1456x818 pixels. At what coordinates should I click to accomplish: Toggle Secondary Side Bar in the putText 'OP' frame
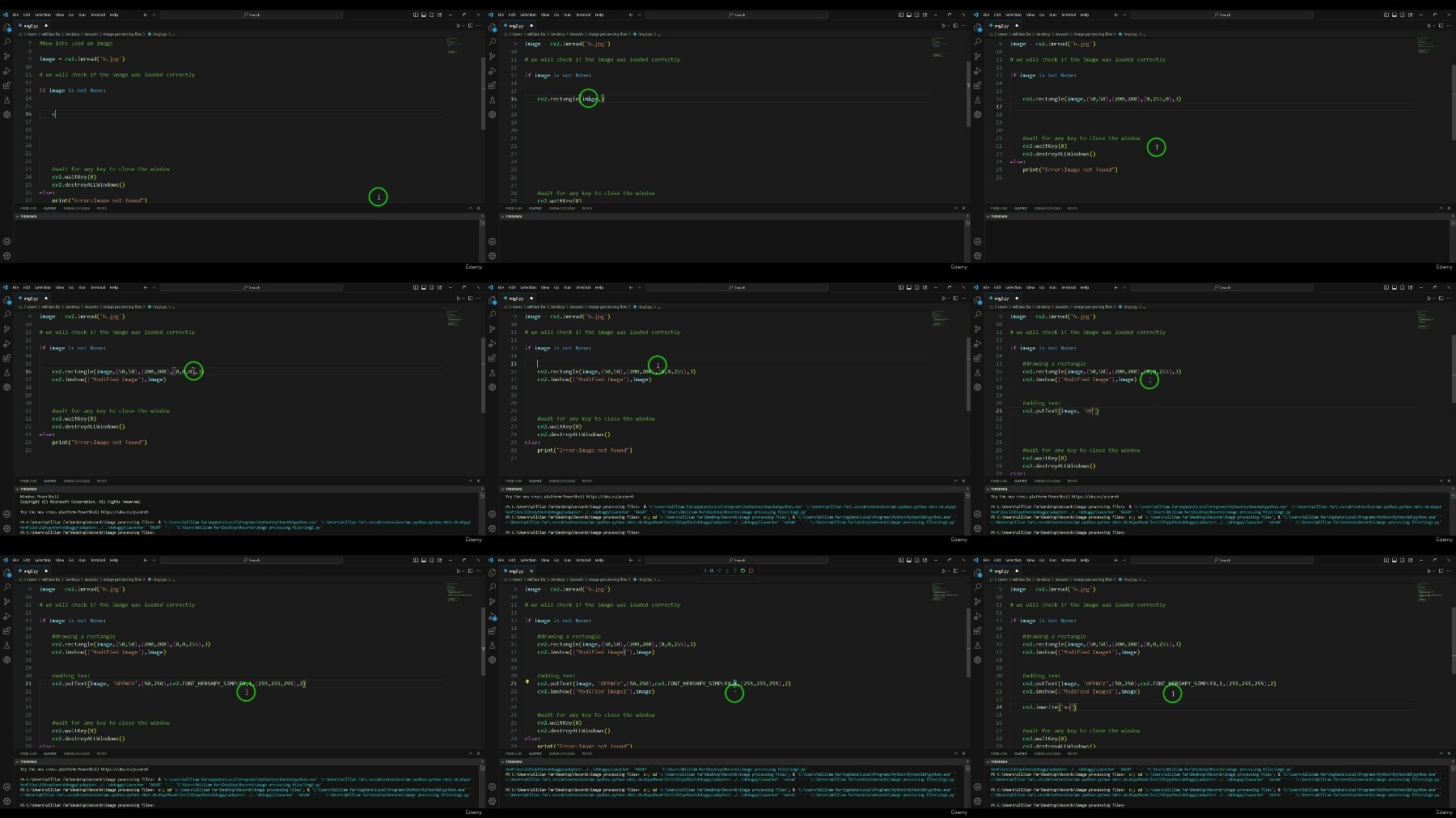click(x=1403, y=287)
